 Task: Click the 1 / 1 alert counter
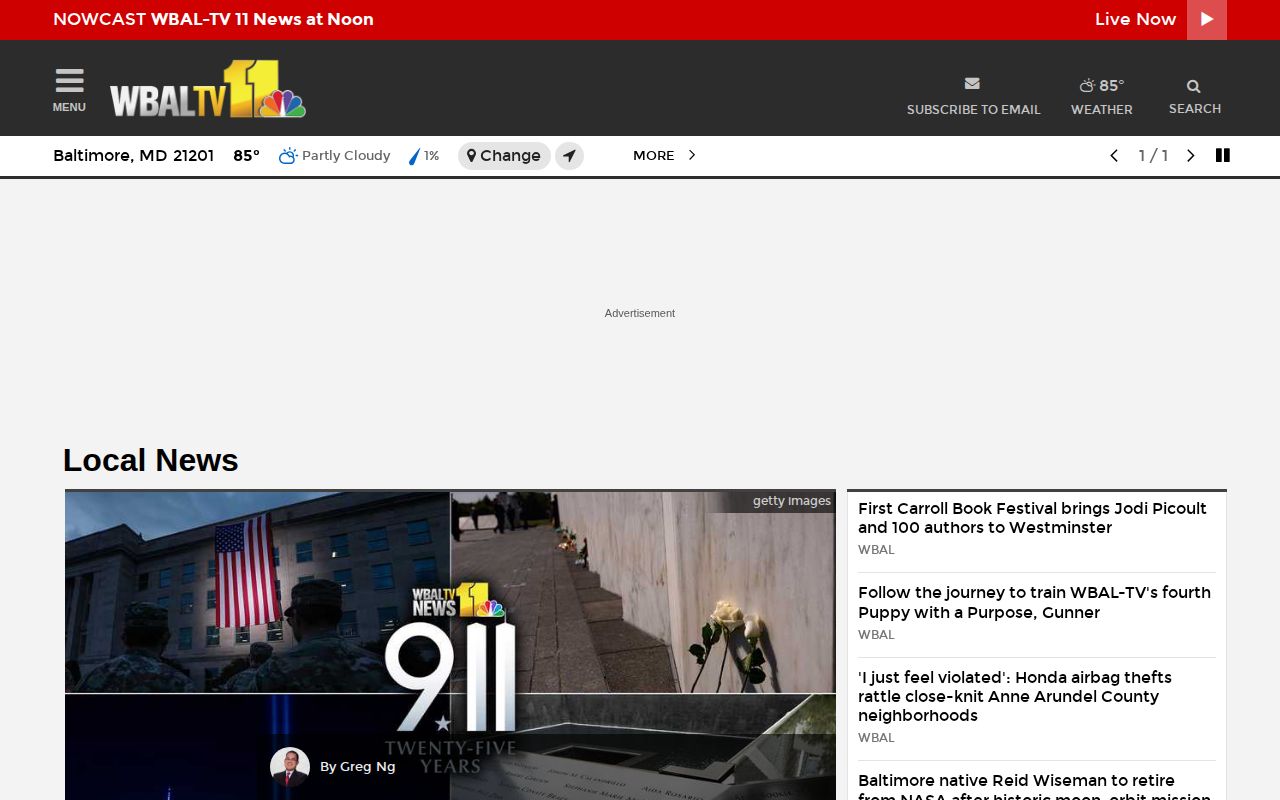[1153, 156]
